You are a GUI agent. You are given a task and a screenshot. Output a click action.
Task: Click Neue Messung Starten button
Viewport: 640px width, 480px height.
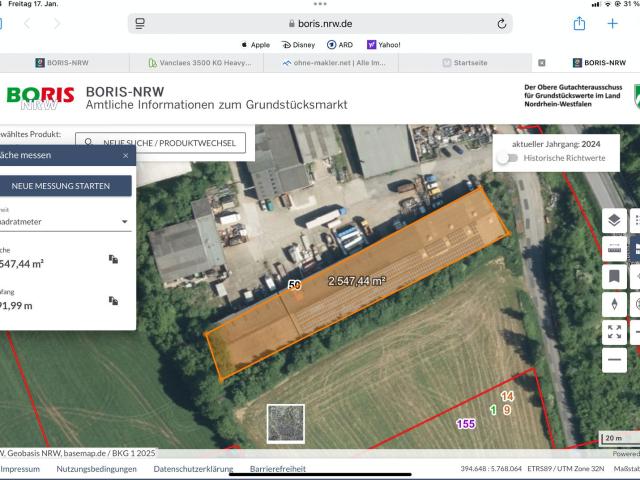(66, 186)
